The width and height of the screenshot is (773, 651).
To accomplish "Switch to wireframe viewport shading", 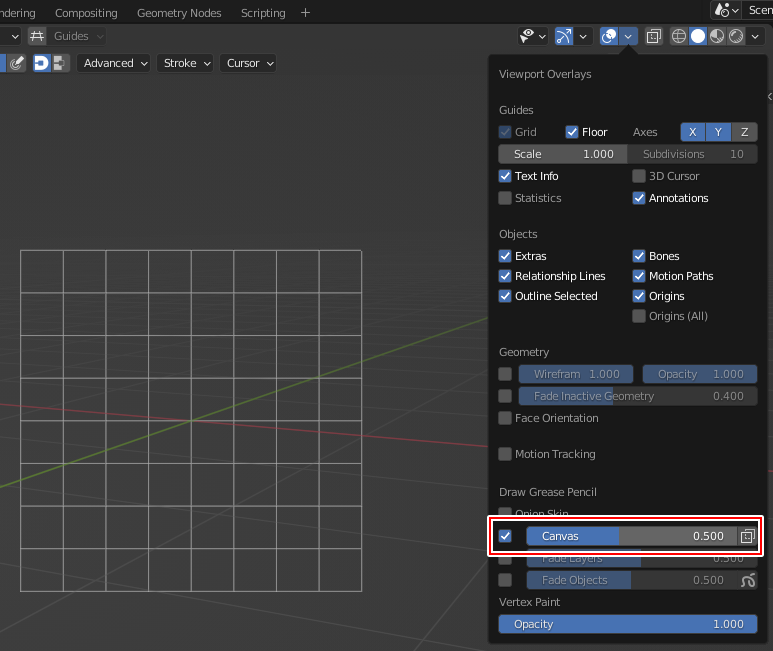I will click(679, 36).
